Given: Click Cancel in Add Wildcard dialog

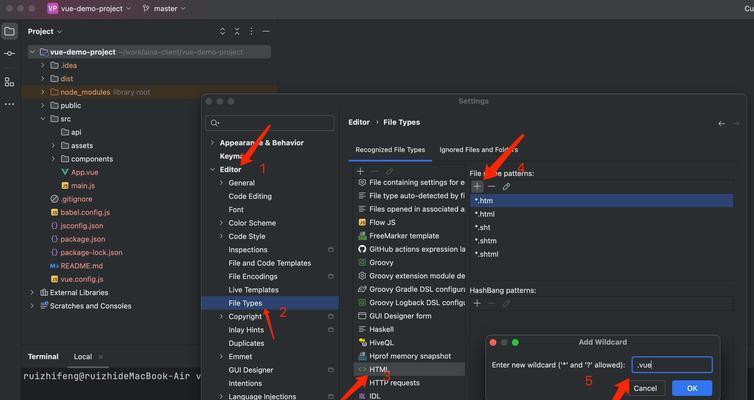Looking at the screenshot, I should coord(645,388).
